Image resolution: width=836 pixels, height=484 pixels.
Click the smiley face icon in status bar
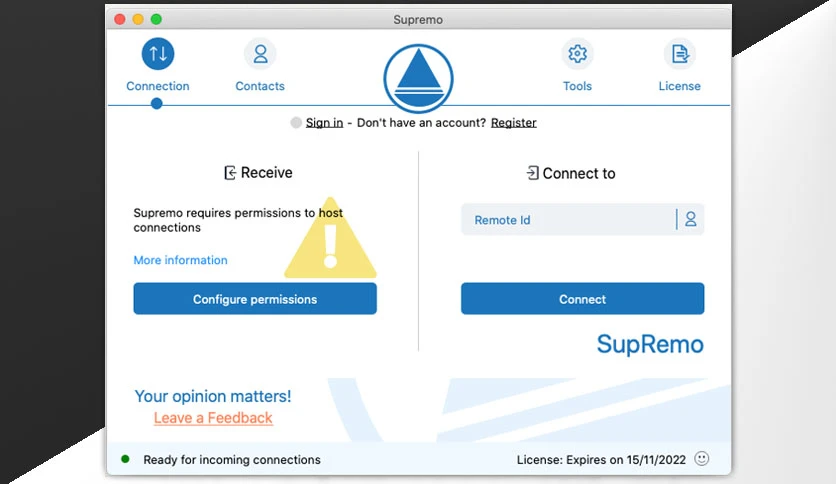[702, 459]
